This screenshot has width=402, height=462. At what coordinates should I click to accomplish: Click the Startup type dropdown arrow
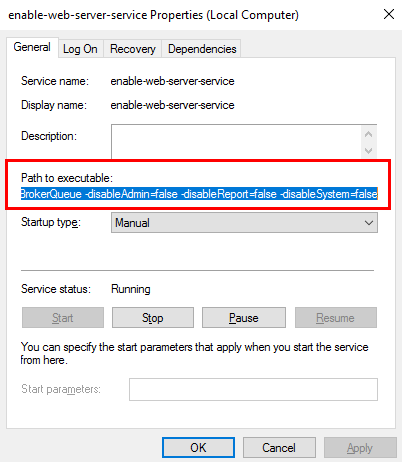click(x=369, y=223)
